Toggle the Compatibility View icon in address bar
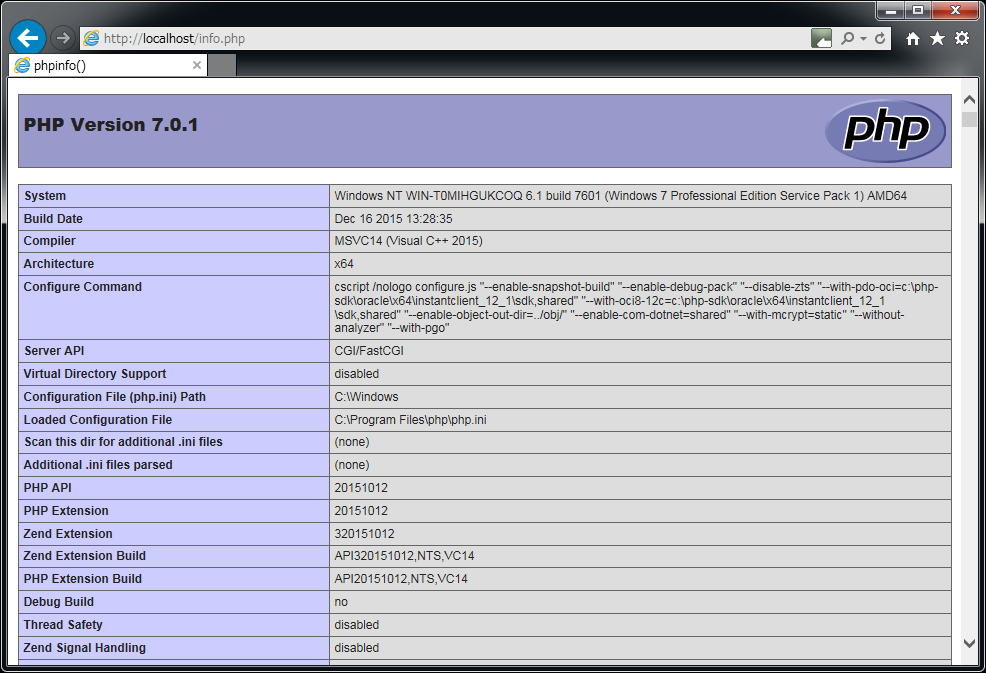The width and height of the screenshot is (986, 673). click(x=821, y=38)
